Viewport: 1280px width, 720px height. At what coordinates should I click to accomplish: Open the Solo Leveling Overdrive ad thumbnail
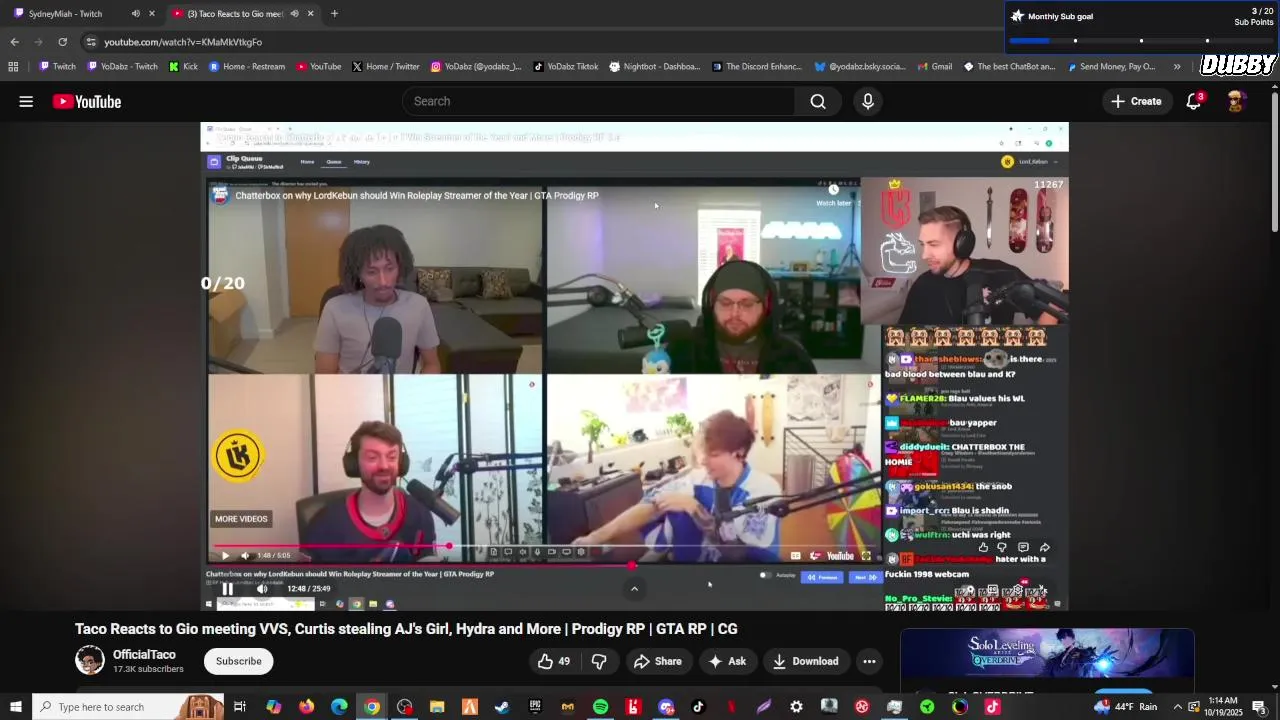(1047, 654)
